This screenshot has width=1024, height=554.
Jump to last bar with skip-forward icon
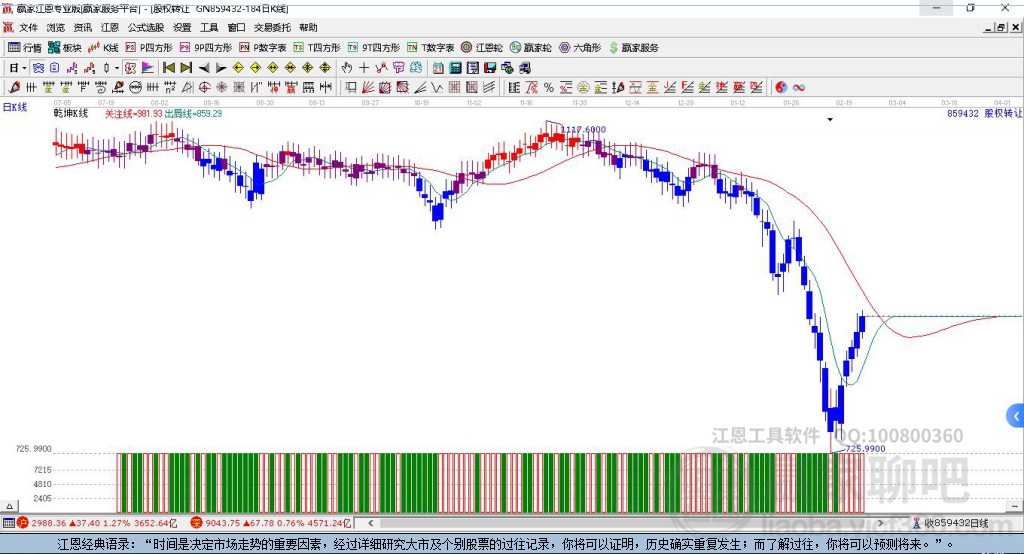186,68
